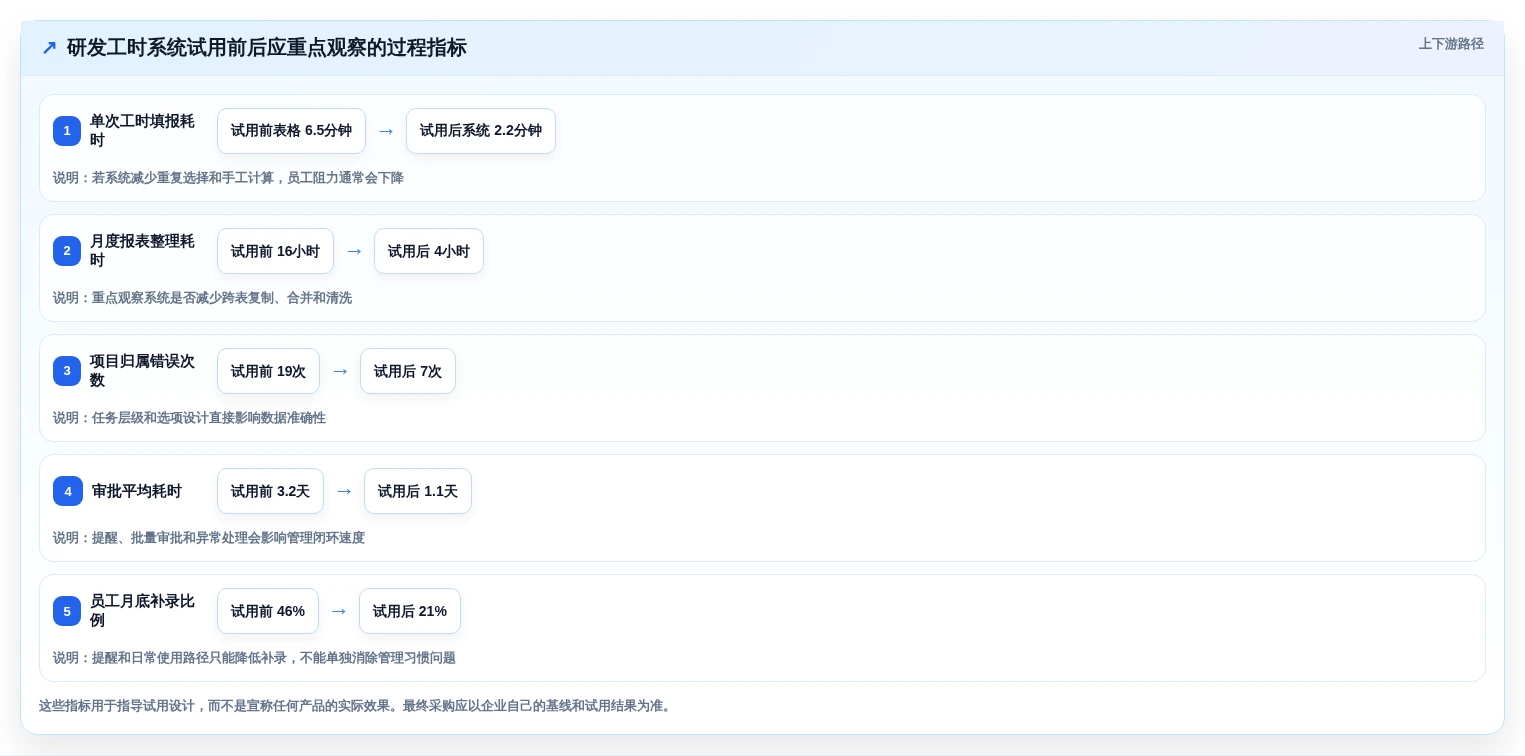The height and width of the screenshot is (756, 1525).
Task: Click the arrow between 46% and 21%
Action: coord(339,611)
